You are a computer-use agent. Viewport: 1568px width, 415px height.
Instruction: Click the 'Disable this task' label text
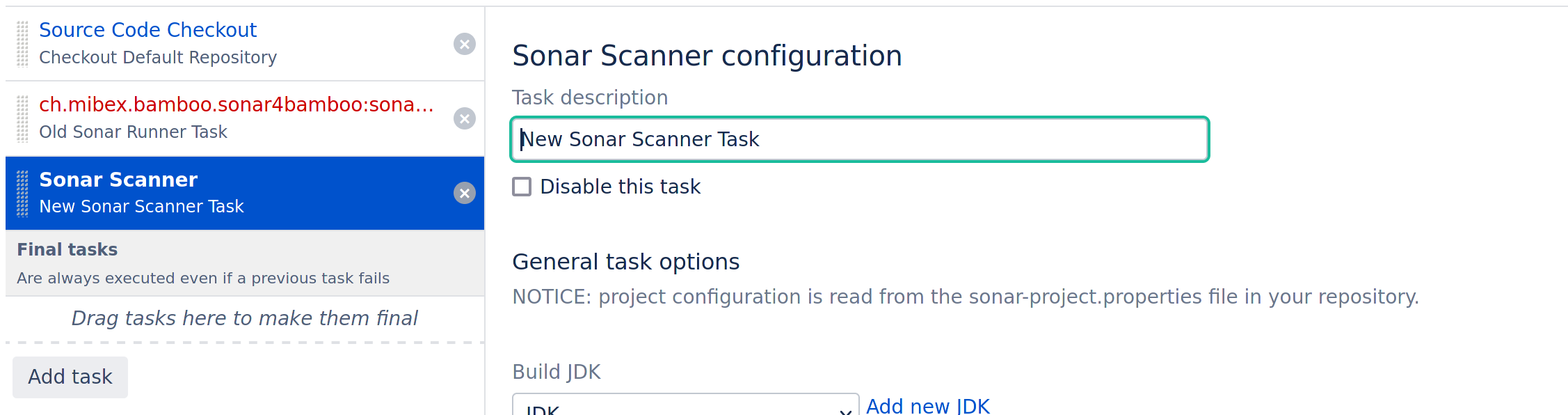coord(620,187)
